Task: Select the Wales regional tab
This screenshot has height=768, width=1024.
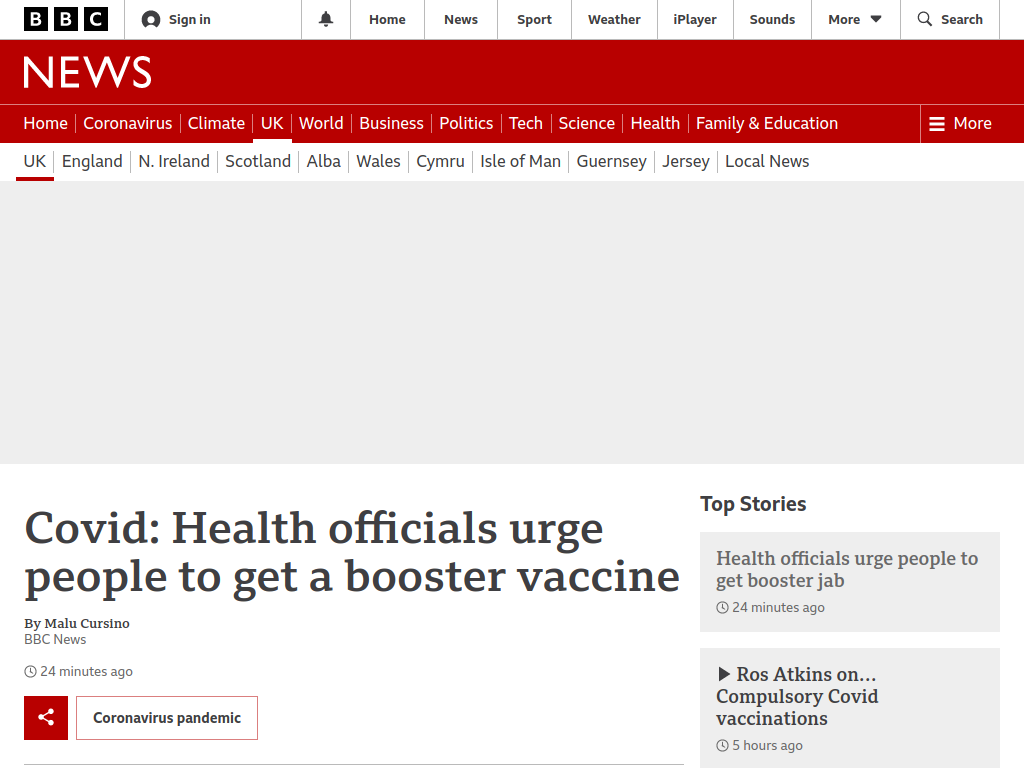Action: coord(378,161)
